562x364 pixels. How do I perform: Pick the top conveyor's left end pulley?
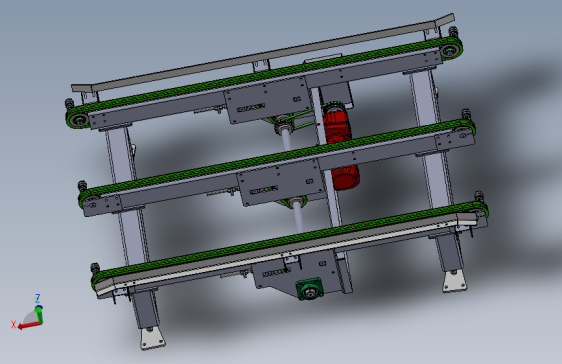coord(78,119)
